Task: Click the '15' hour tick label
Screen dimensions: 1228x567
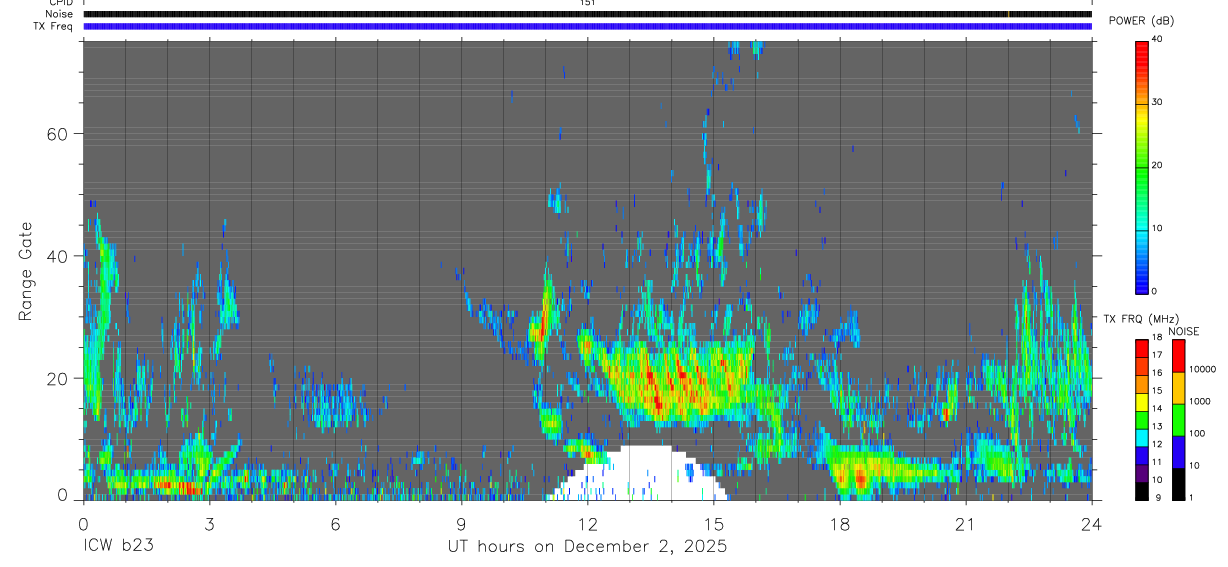Action: point(714,523)
